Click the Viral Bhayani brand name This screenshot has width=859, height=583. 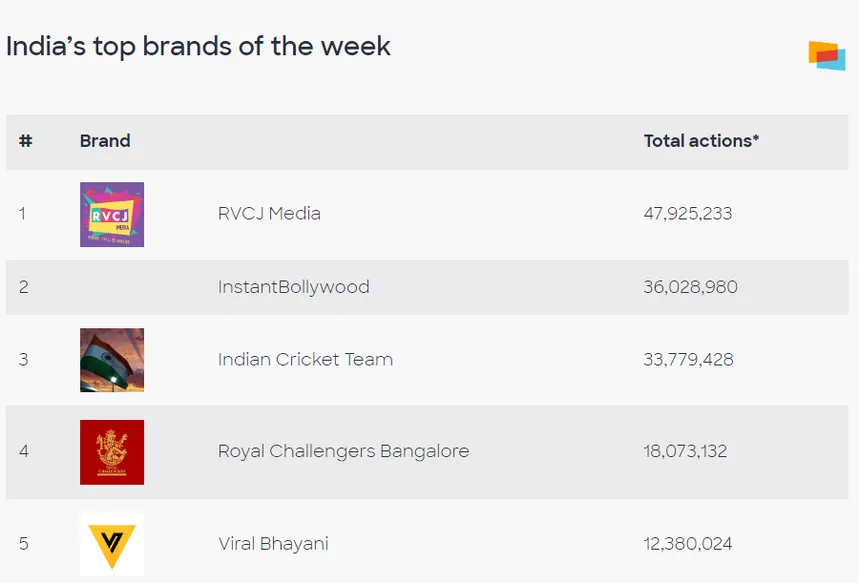(x=273, y=544)
